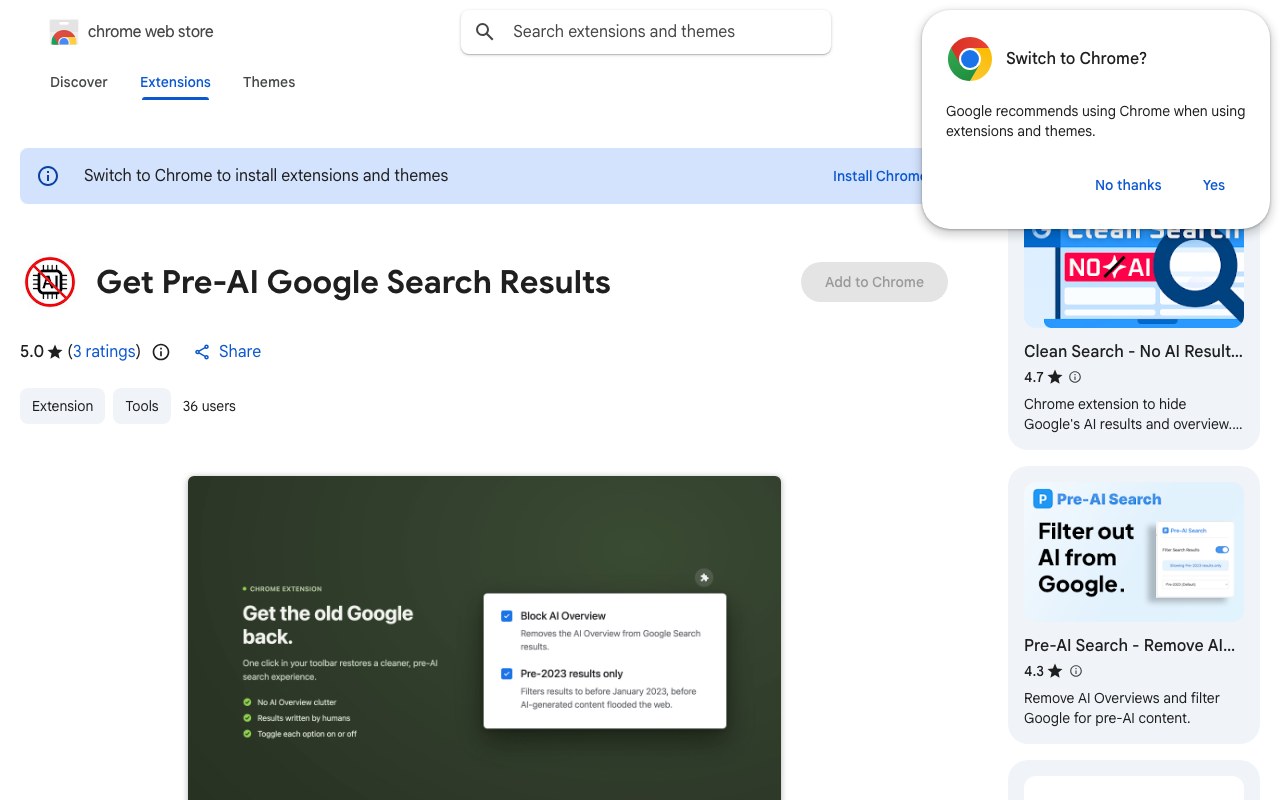Open the Pre-AI Search extension thumbnail

coord(1134,552)
